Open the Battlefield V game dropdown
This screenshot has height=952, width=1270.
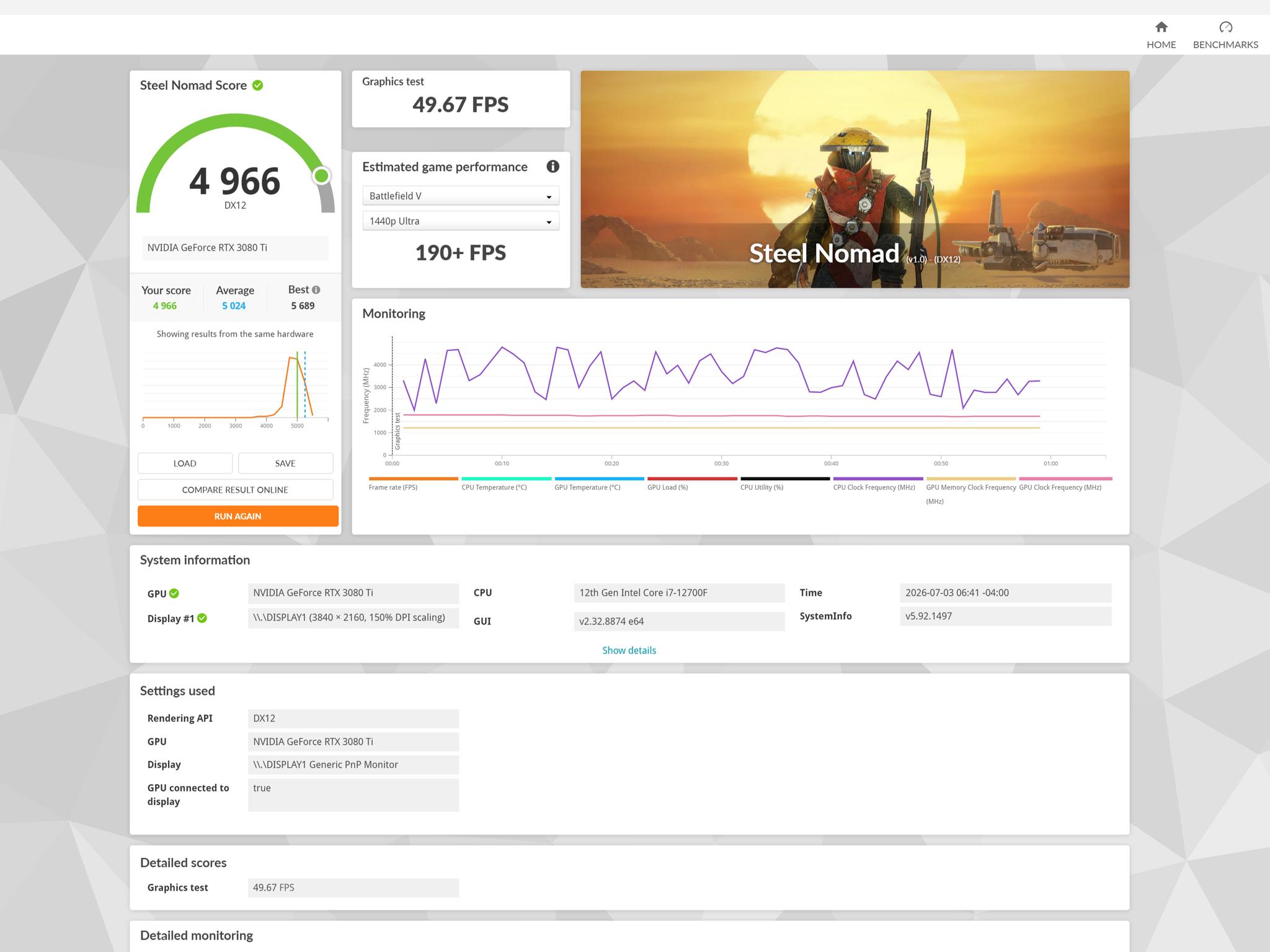(x=461, y=196)
